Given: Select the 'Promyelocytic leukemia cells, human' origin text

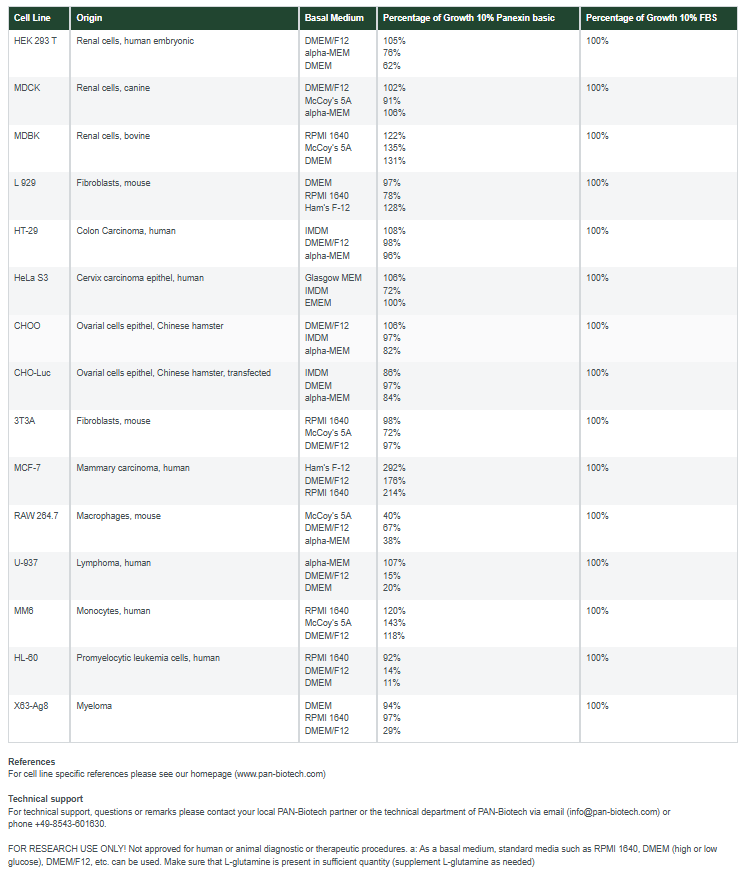Looking at the screenshot, I should coord(148,658).
